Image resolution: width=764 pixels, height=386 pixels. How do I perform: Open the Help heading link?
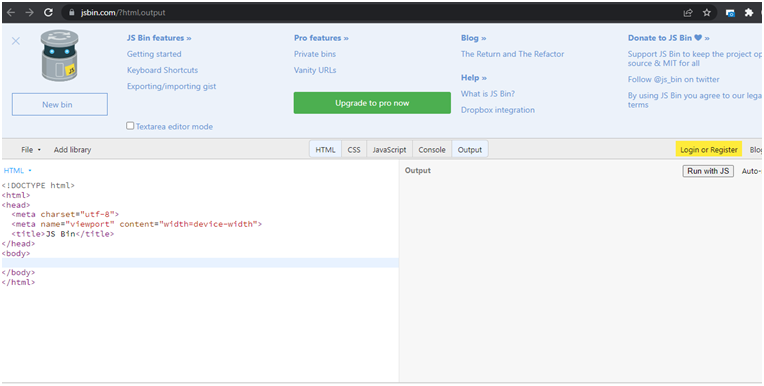474,78
